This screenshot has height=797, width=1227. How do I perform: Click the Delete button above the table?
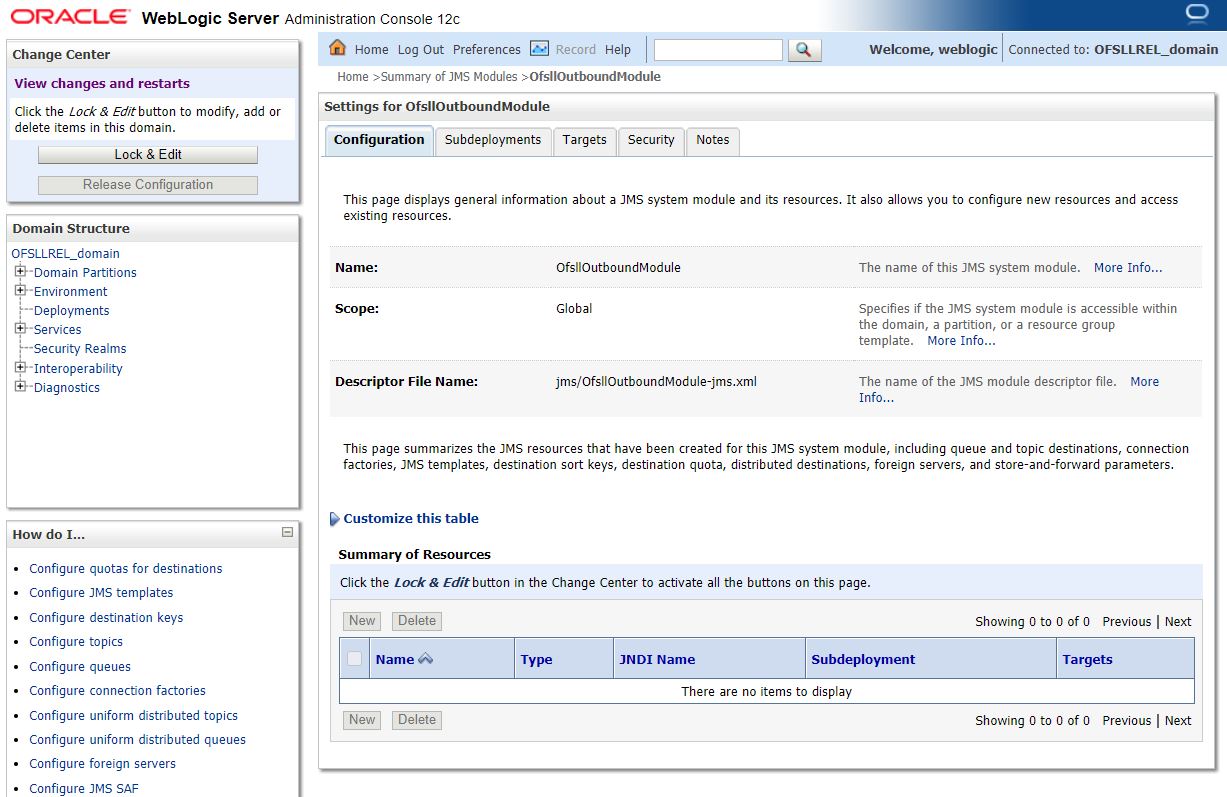(x=417, y=621)
